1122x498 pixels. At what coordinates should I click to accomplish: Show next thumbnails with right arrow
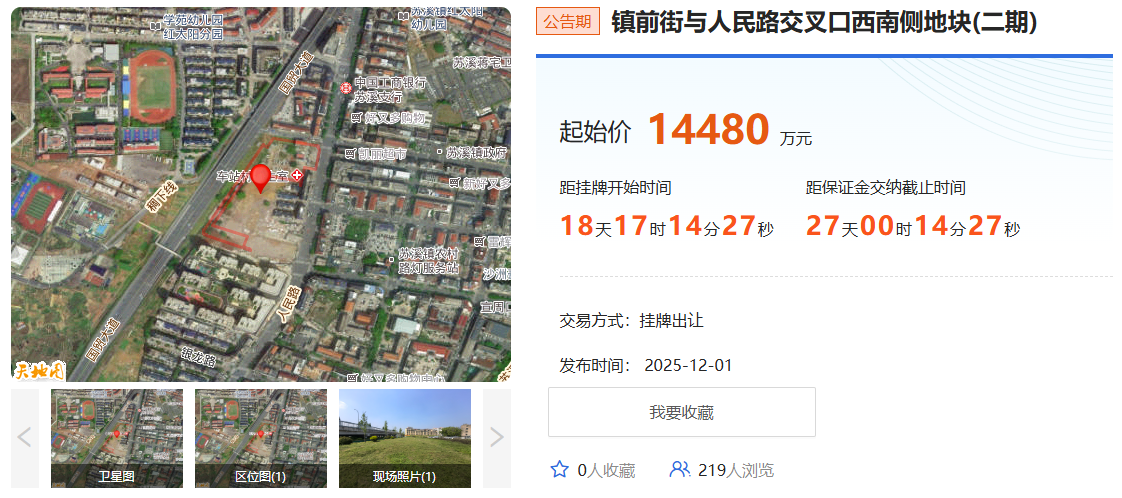tap(497, 437)
